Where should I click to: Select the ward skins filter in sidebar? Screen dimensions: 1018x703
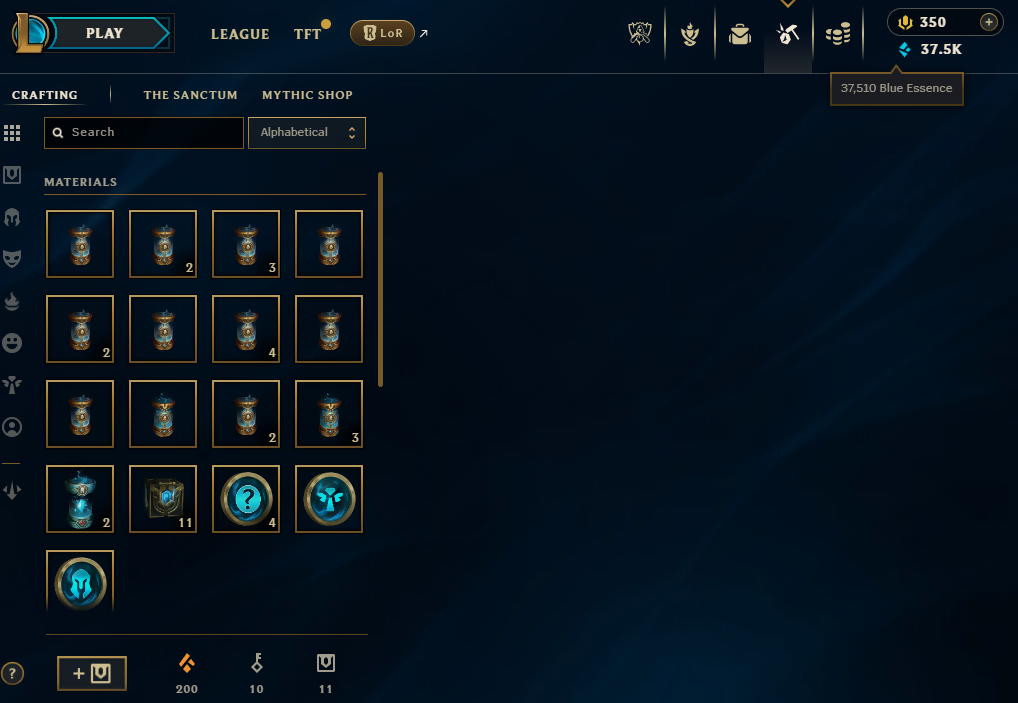(x=12, y=384)
